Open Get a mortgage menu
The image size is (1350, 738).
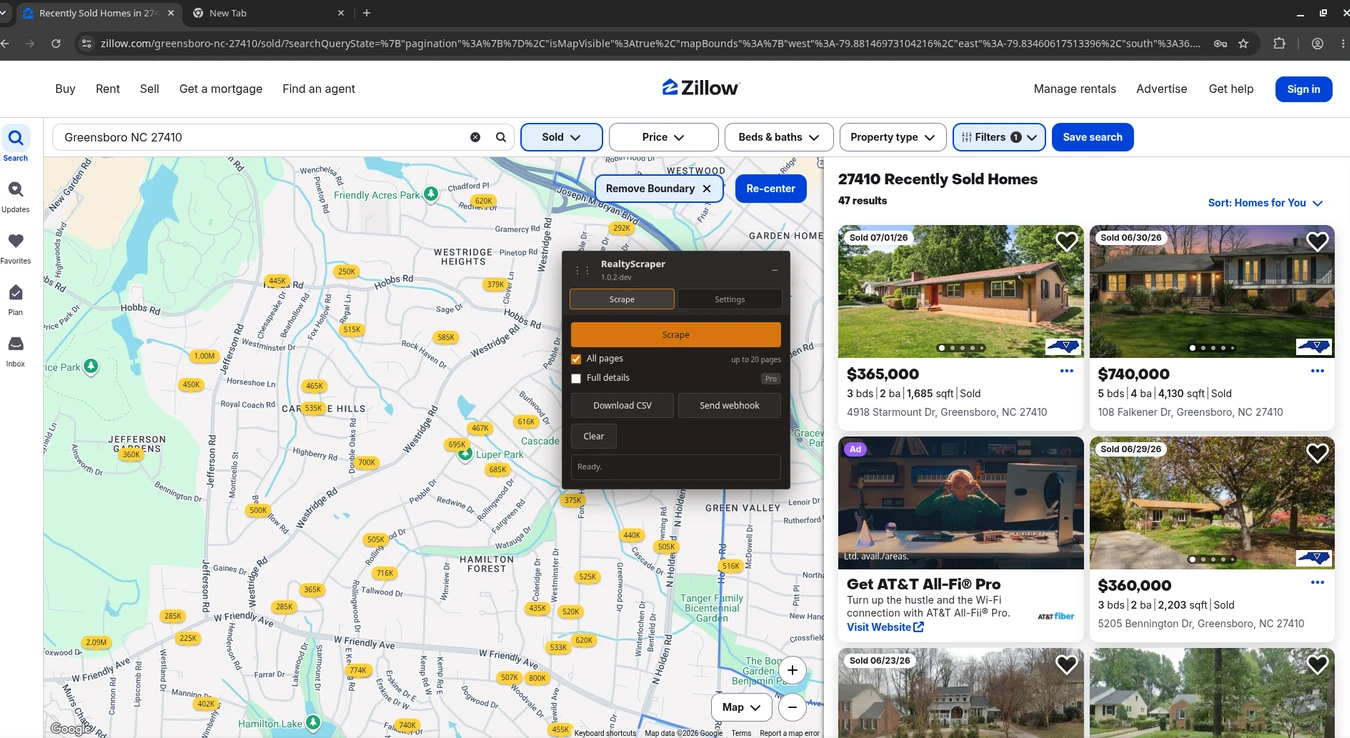pyautogui.click(x=221, y=89)
